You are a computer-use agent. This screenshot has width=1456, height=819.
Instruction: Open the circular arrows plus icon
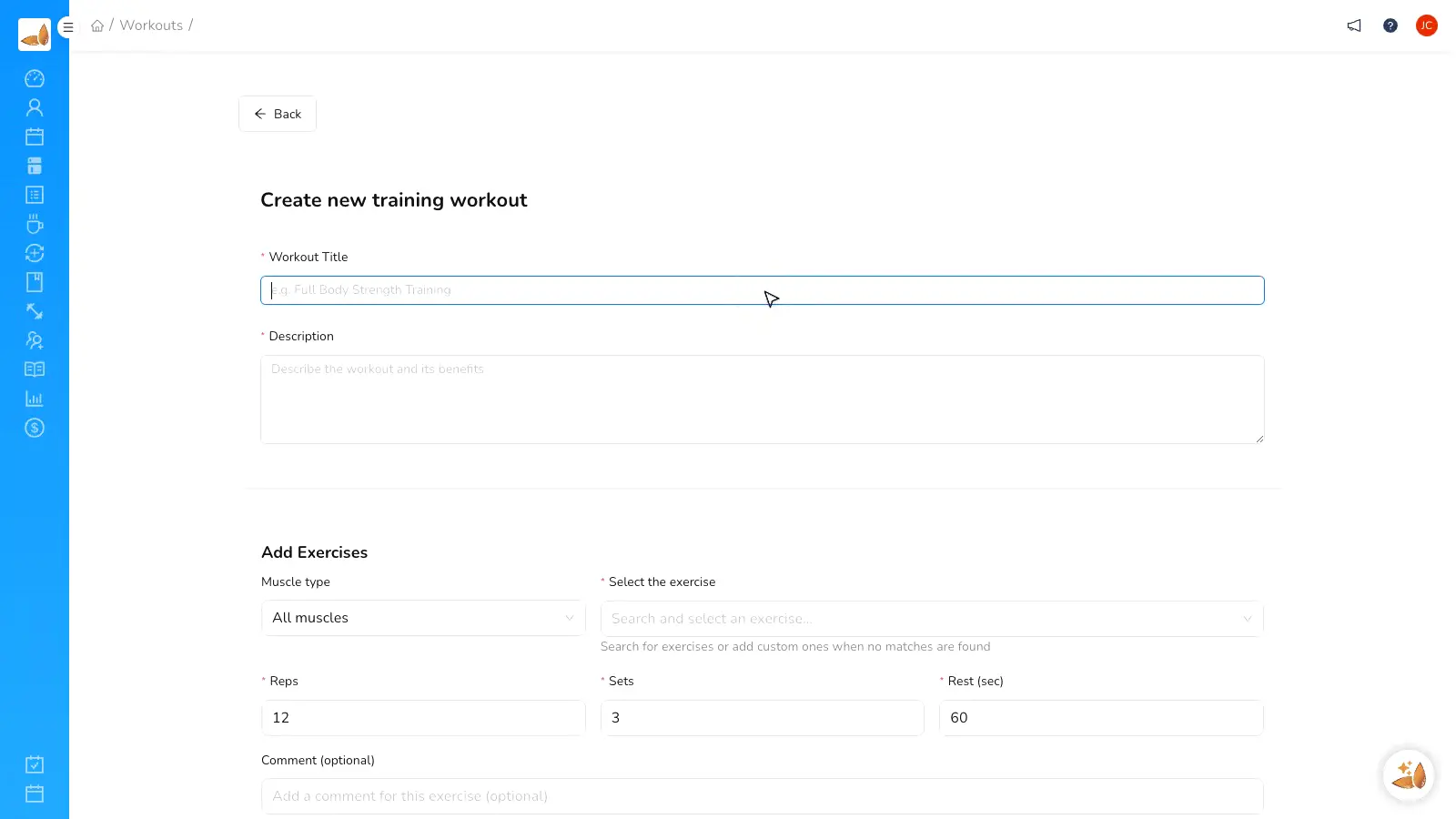pyautogui.click(x=35, y=253)
